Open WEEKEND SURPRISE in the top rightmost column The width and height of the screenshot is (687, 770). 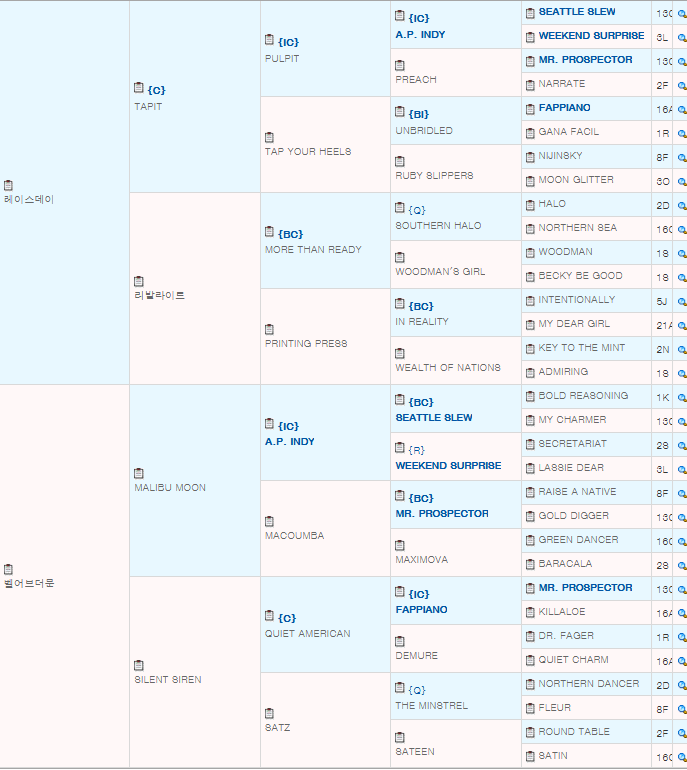pyautogui.click(x=591, y=36)
